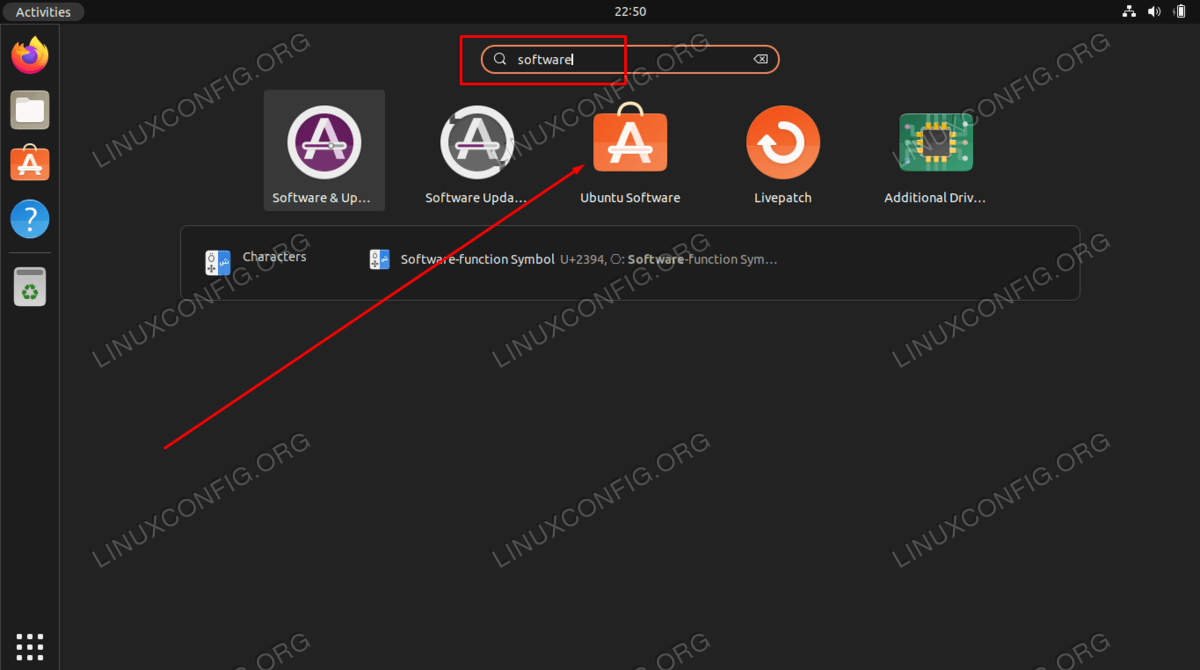The image size is (1200, 670).
Task: Click the network status icon
Action: [x=1130, y=12]
